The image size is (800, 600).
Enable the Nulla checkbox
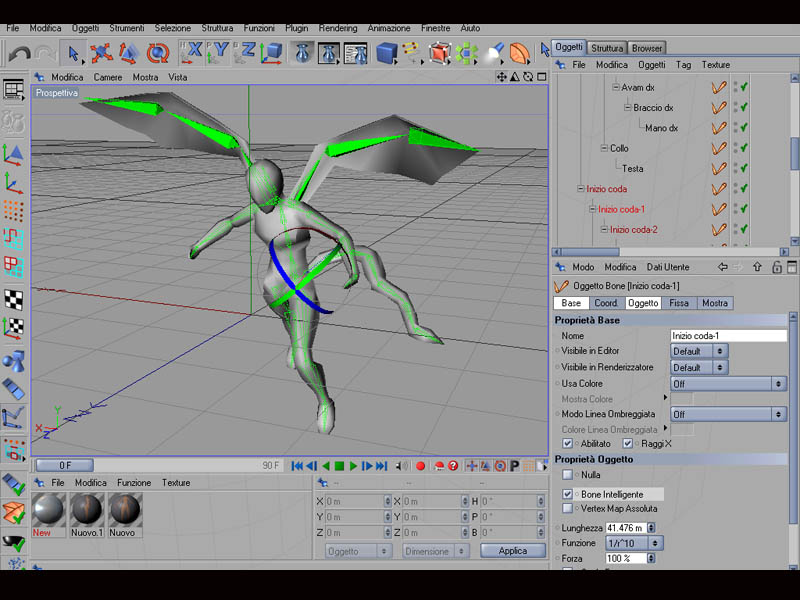click(x=568, y=475)
